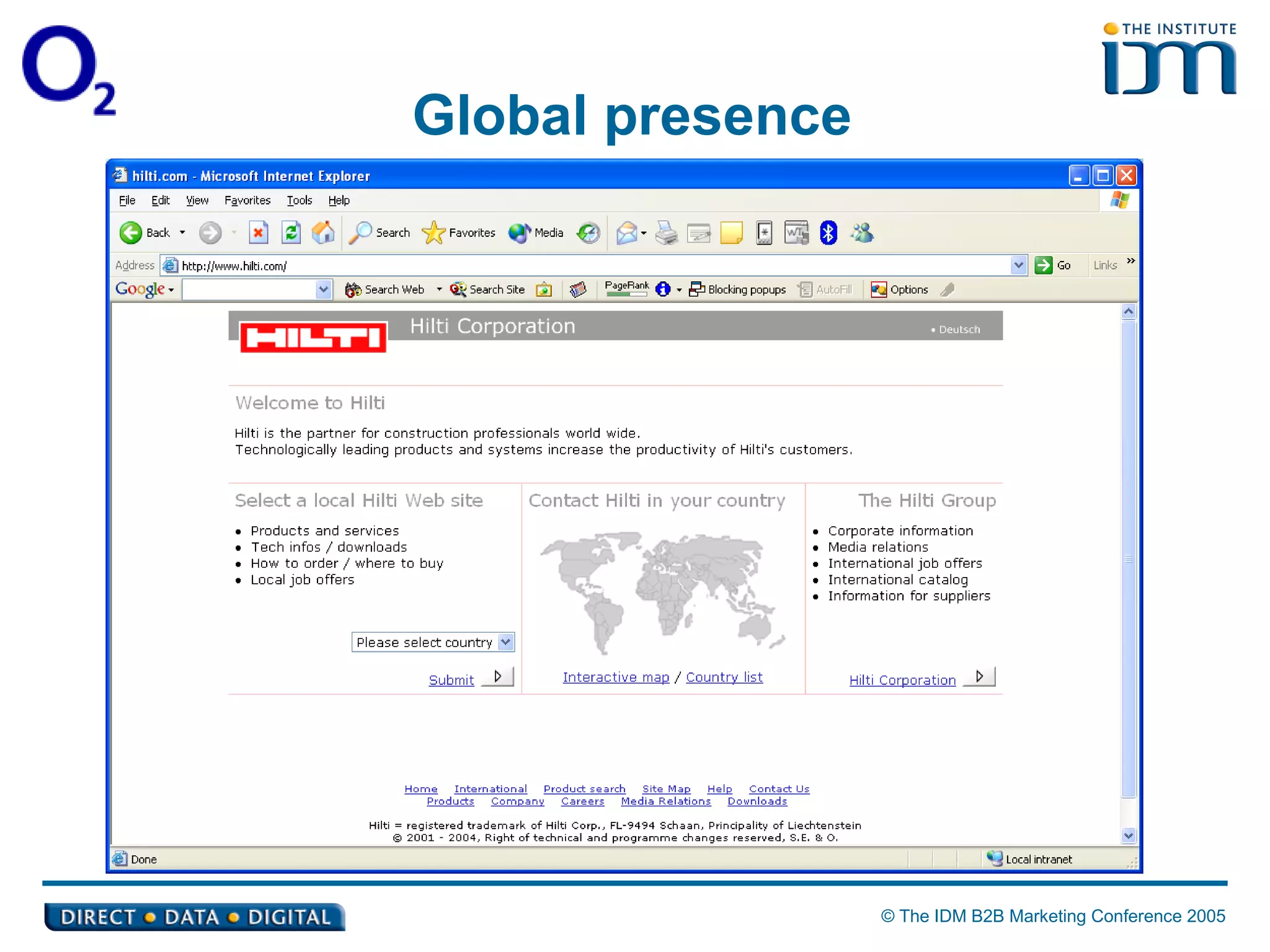The width and height of the screenshot is (1270, 952).
Task: Open Google toolbar Options
Action: [899, 289]
